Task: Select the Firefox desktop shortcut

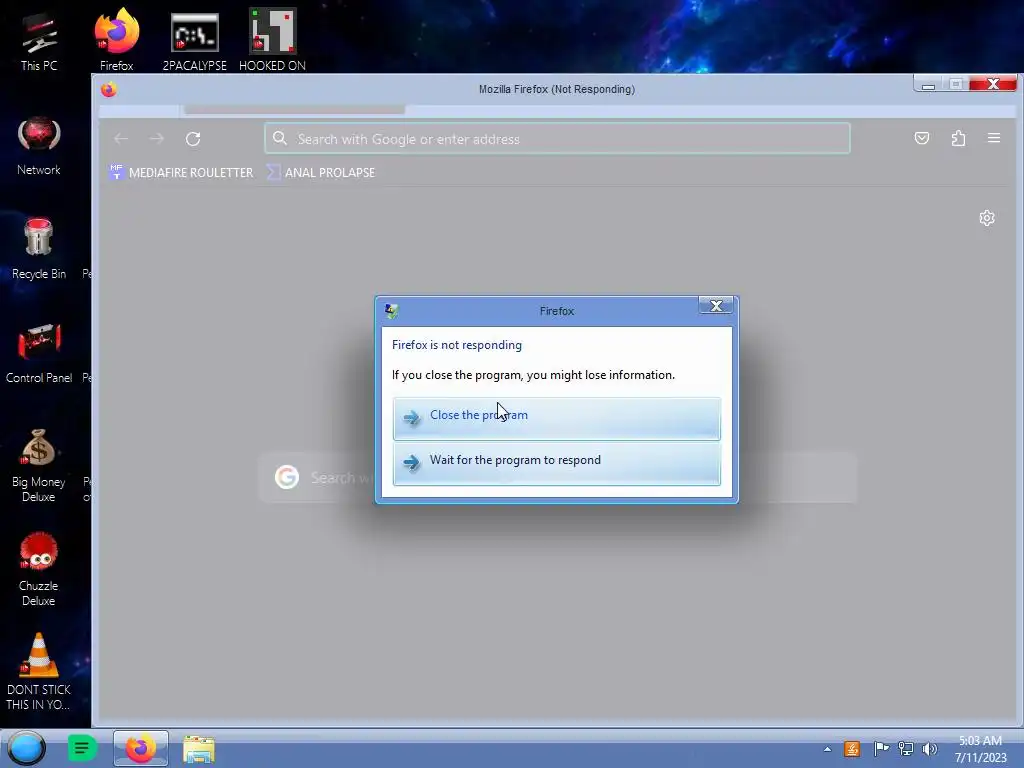Action: coord(116,39)
